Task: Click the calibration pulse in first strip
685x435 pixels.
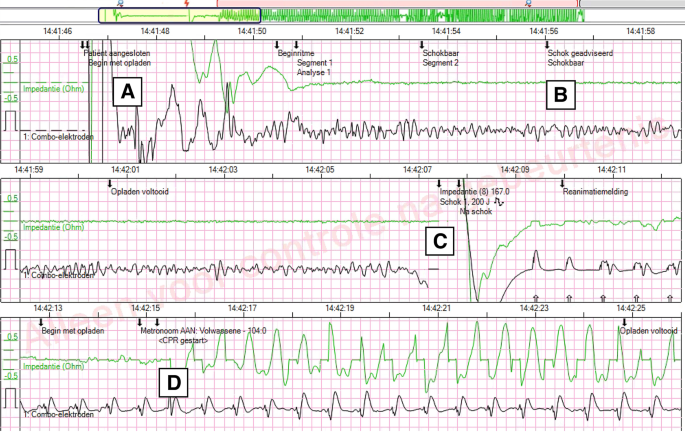Action: [x=10, y=121]
